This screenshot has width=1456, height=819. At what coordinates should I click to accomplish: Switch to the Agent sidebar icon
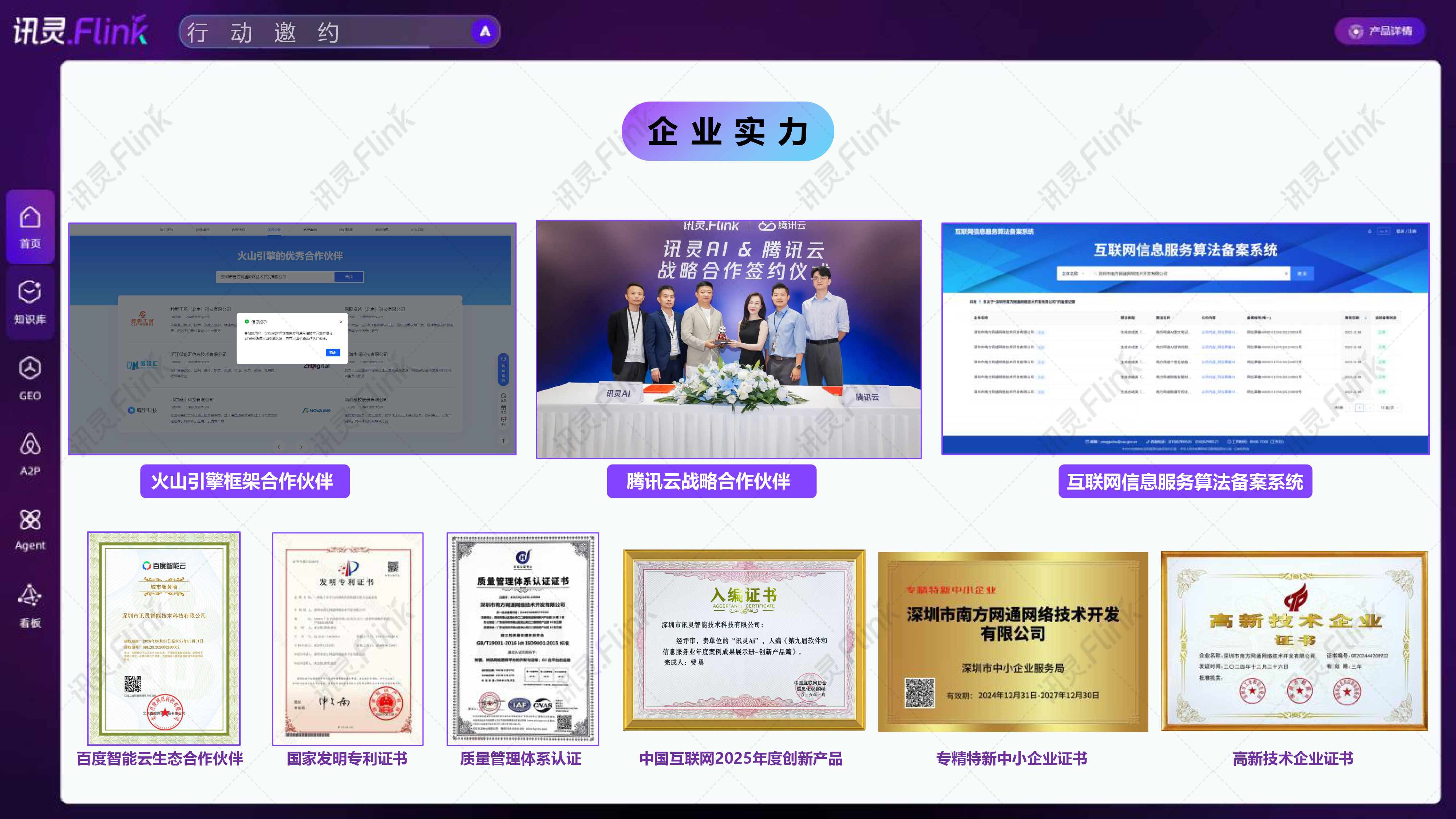pos(30,530)
